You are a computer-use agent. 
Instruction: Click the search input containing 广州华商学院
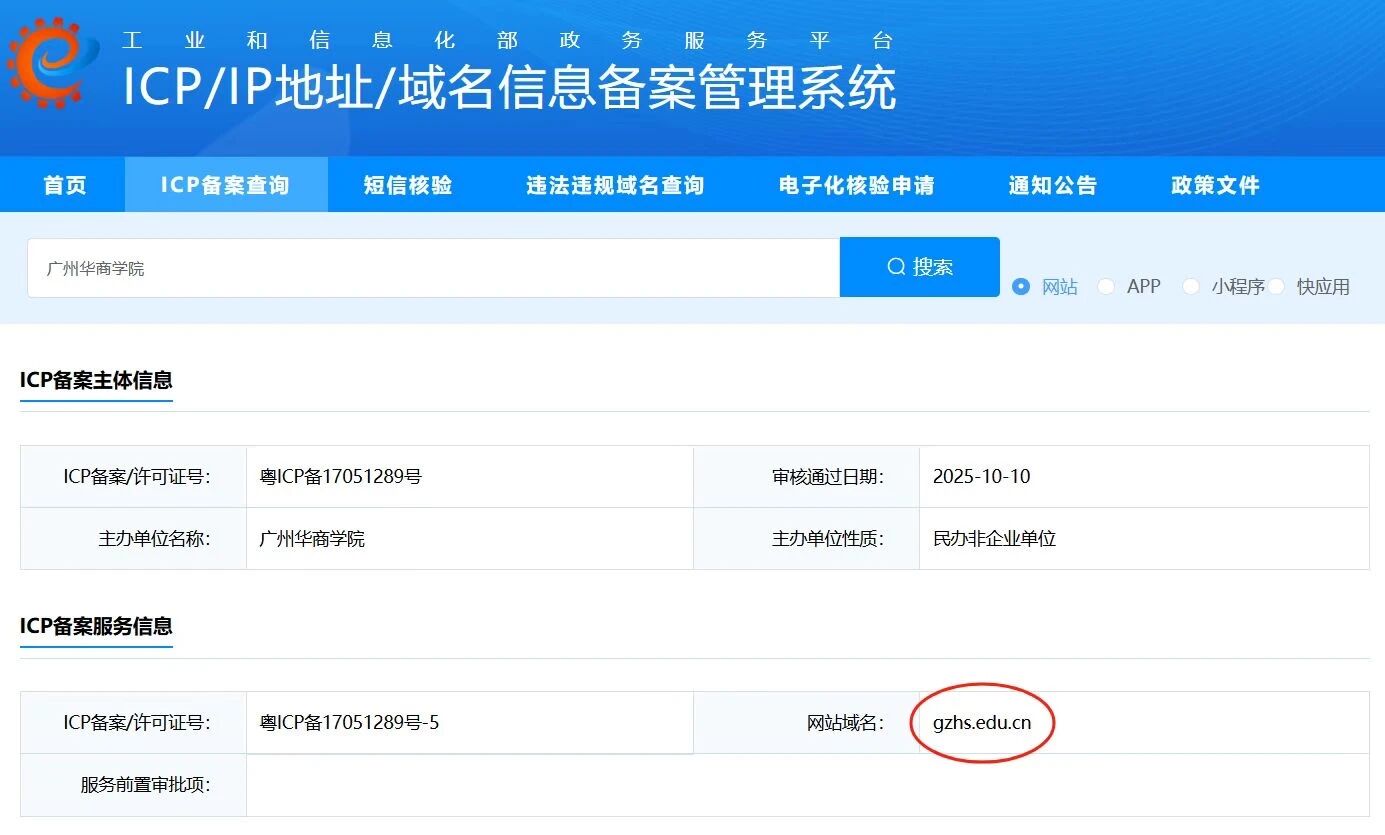[430, 266]
